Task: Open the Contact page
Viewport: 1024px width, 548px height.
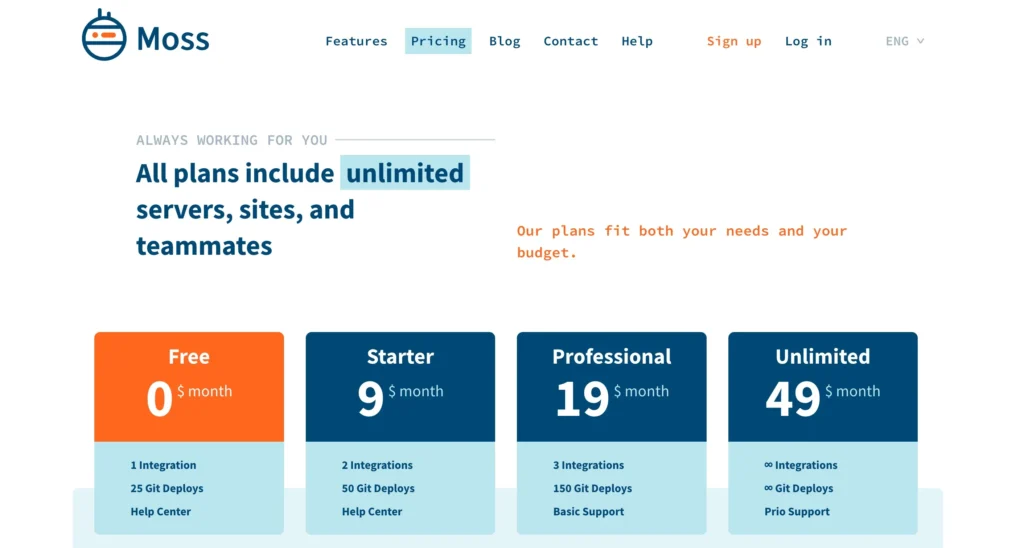Action: 570,41
